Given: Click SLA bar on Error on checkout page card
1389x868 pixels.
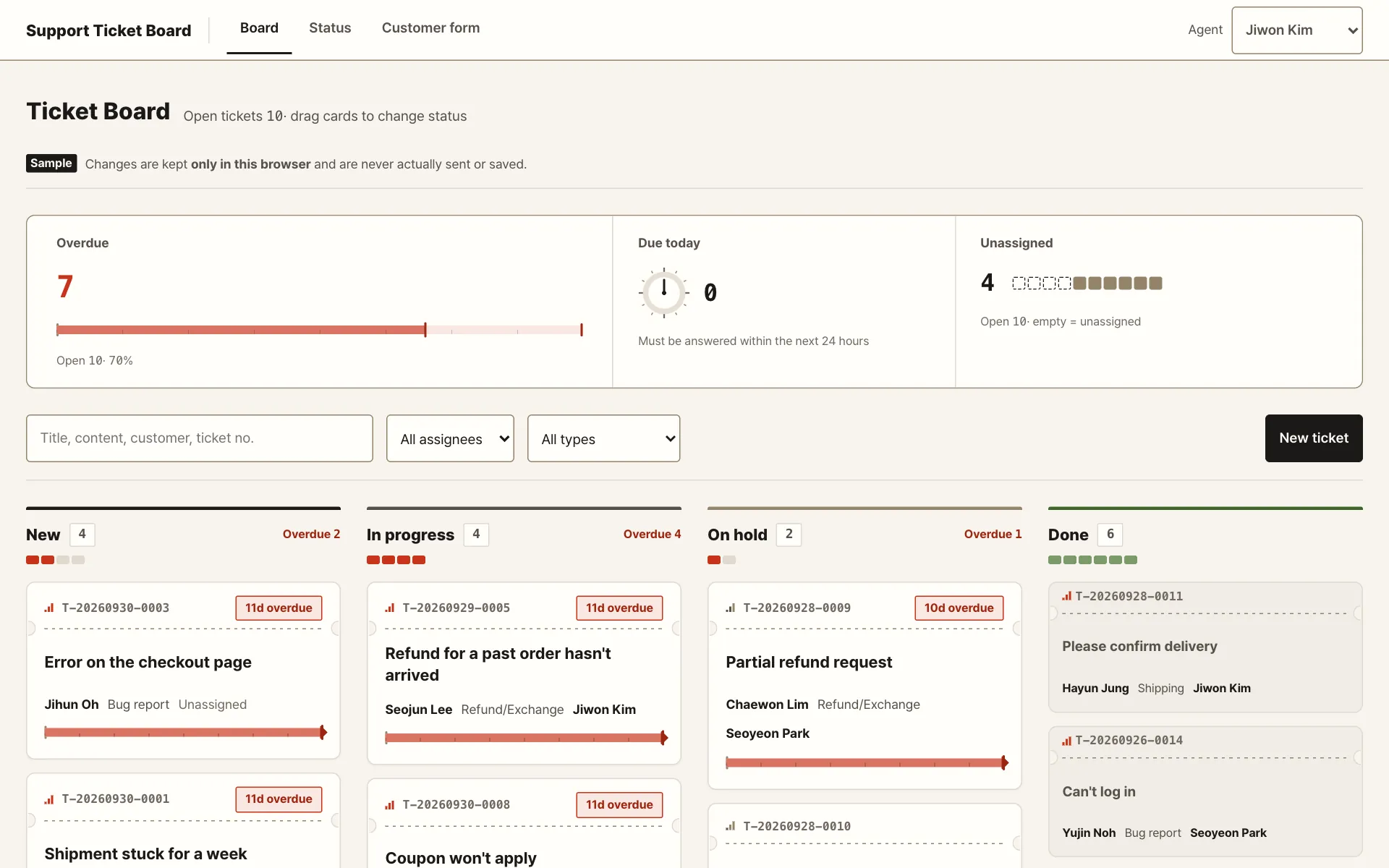Looking at the screenshot, I should tap(186, 733).
